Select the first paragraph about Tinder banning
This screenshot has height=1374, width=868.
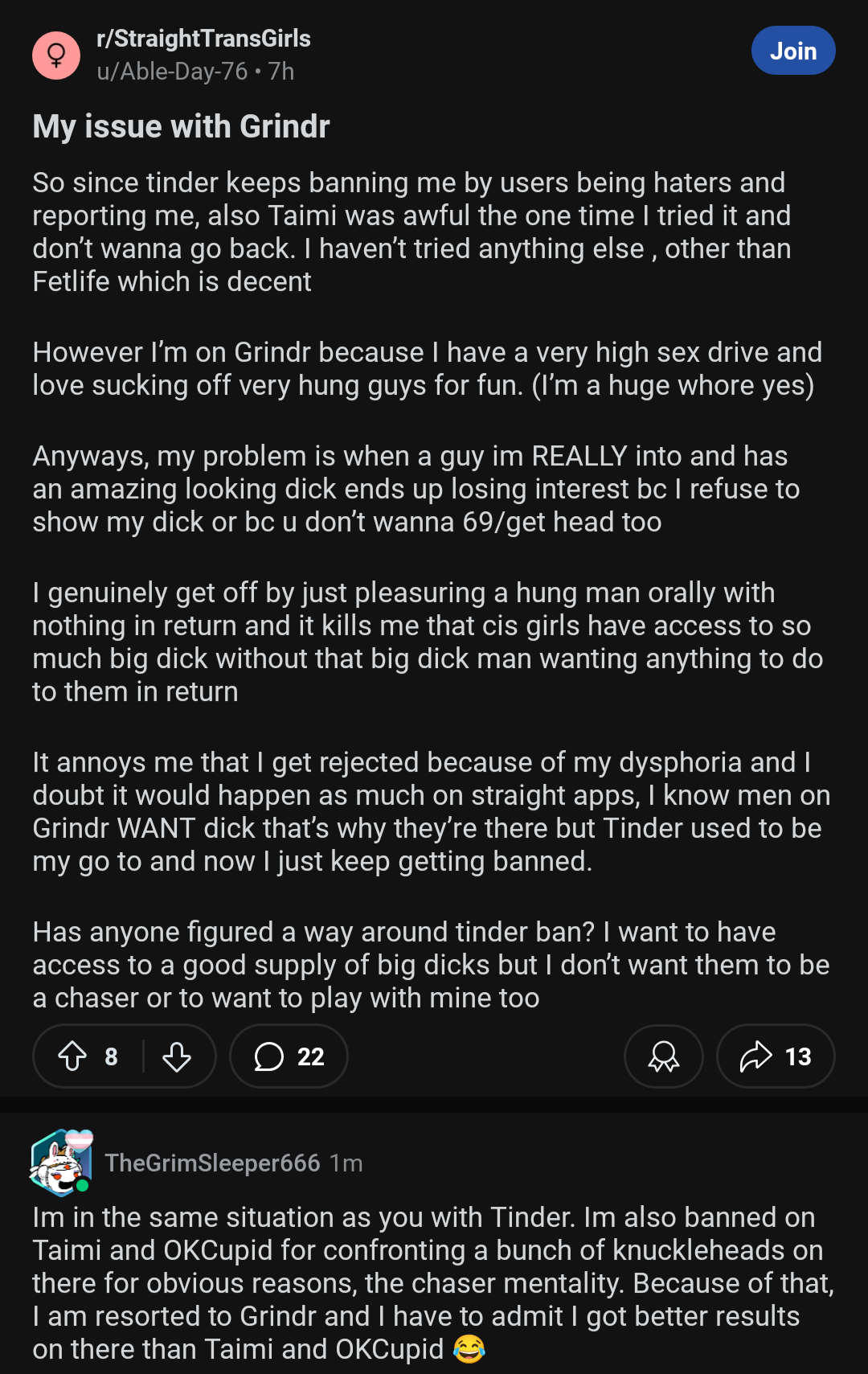[411, 232]
